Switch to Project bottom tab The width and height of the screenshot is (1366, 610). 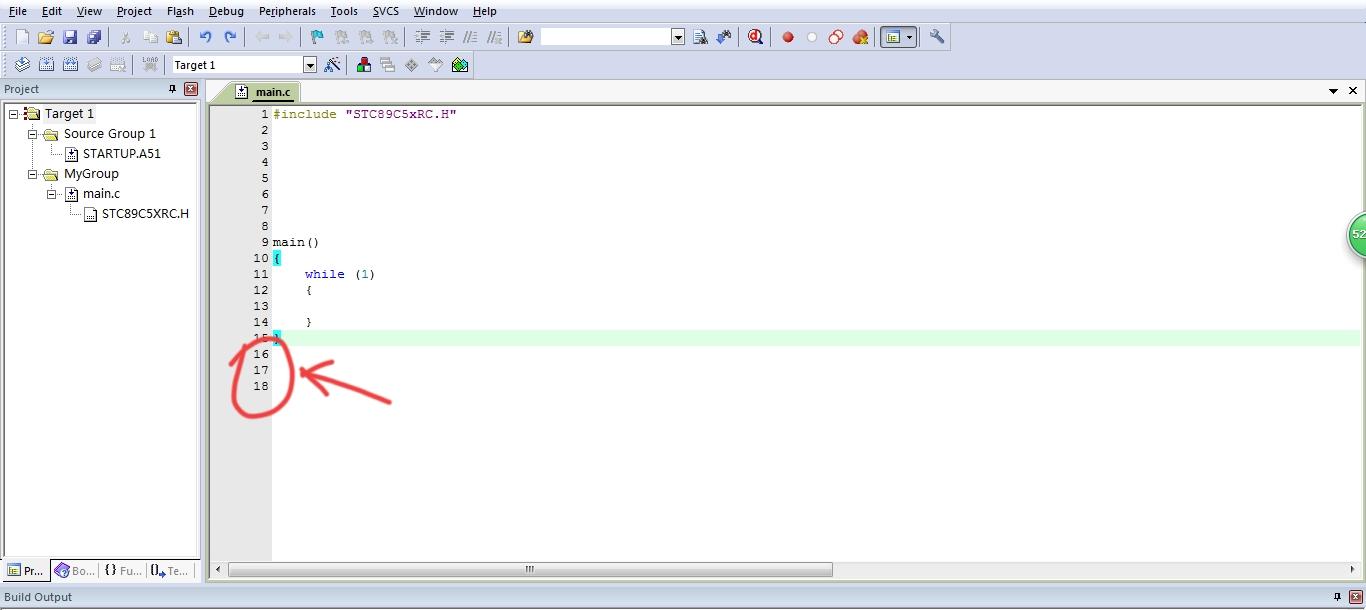pyautogui.click(x=26, y=571)
